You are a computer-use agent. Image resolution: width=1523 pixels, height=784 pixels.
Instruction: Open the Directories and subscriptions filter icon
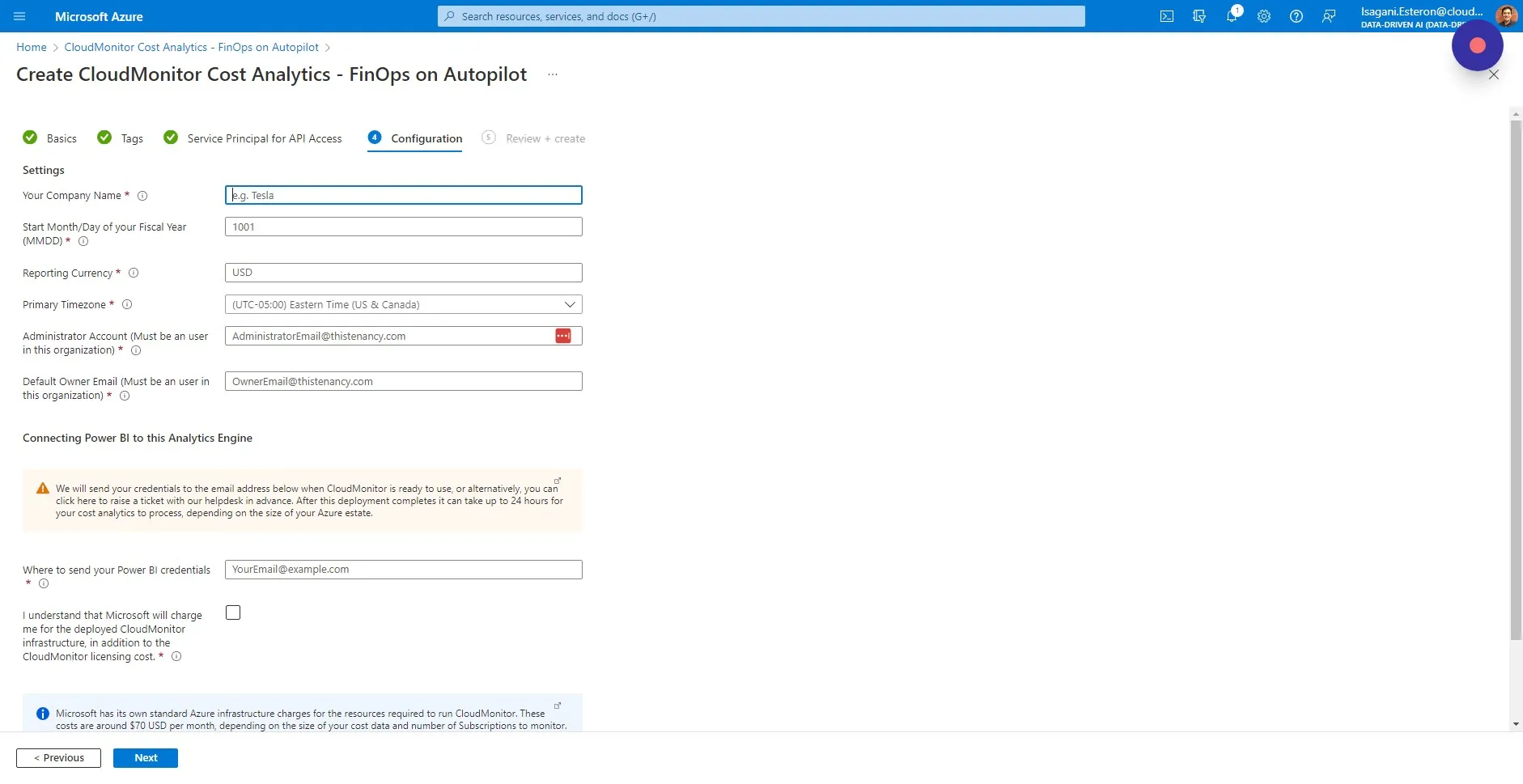pyautogui.click(x=1199, y=16)
